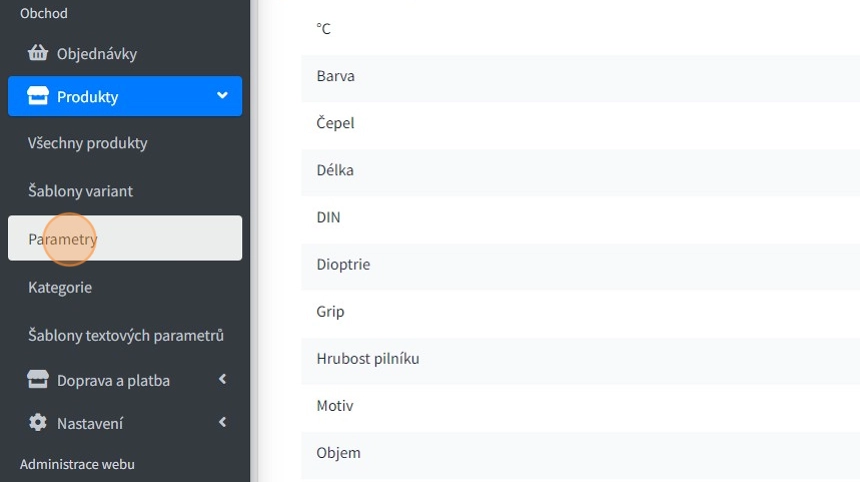The image size is (860, 482).
Task: Click the Doprava a platba store icon
Action: [38, 380]
